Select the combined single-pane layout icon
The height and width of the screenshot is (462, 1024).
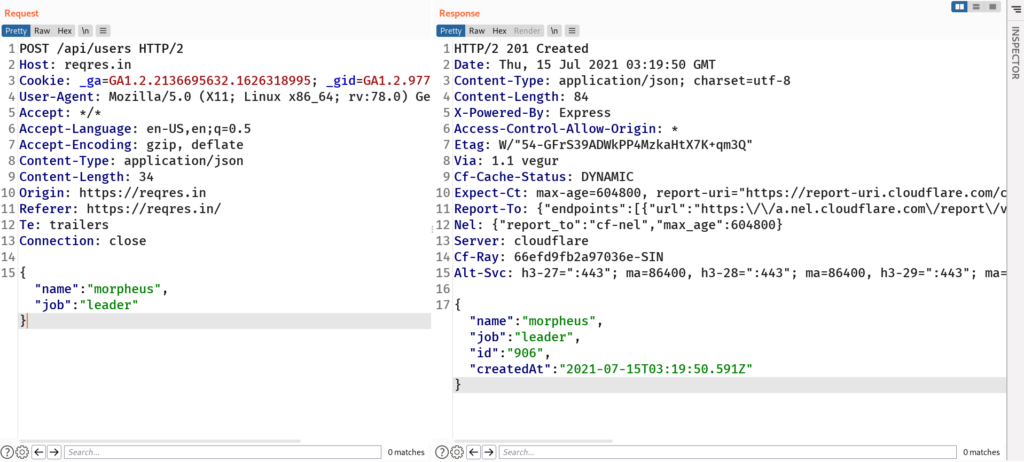coord(993,7)
